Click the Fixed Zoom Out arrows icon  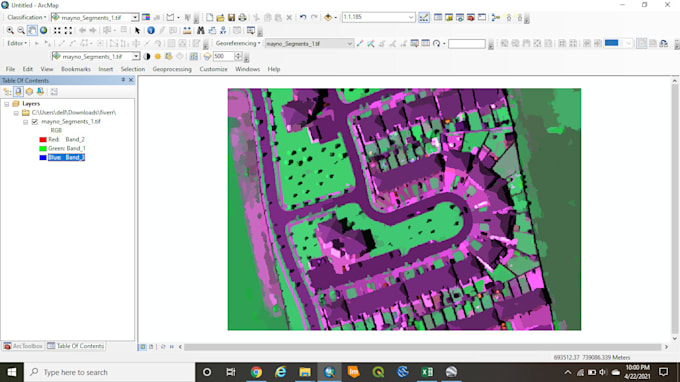pyautogui.click(x=68, y=30)
